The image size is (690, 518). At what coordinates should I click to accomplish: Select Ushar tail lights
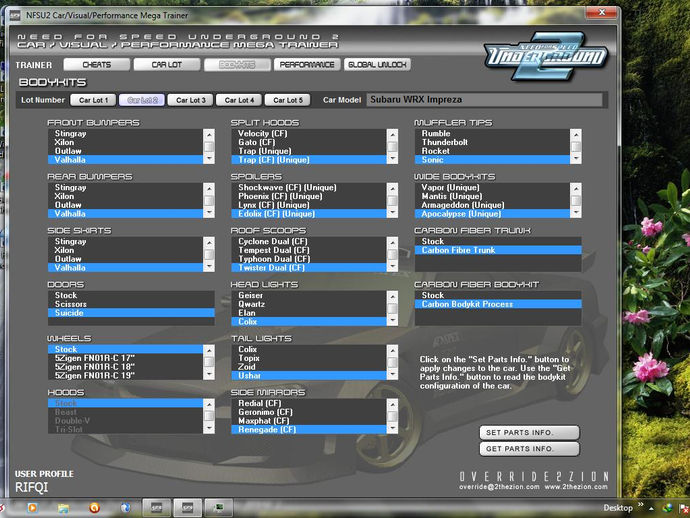[x=309, y=375]
